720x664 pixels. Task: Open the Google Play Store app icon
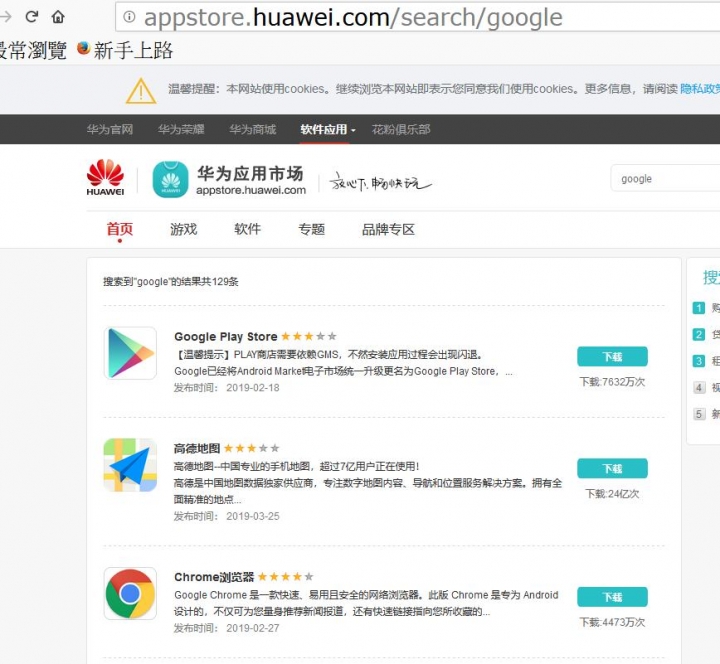pyautogui.click(x=130, y=353)
